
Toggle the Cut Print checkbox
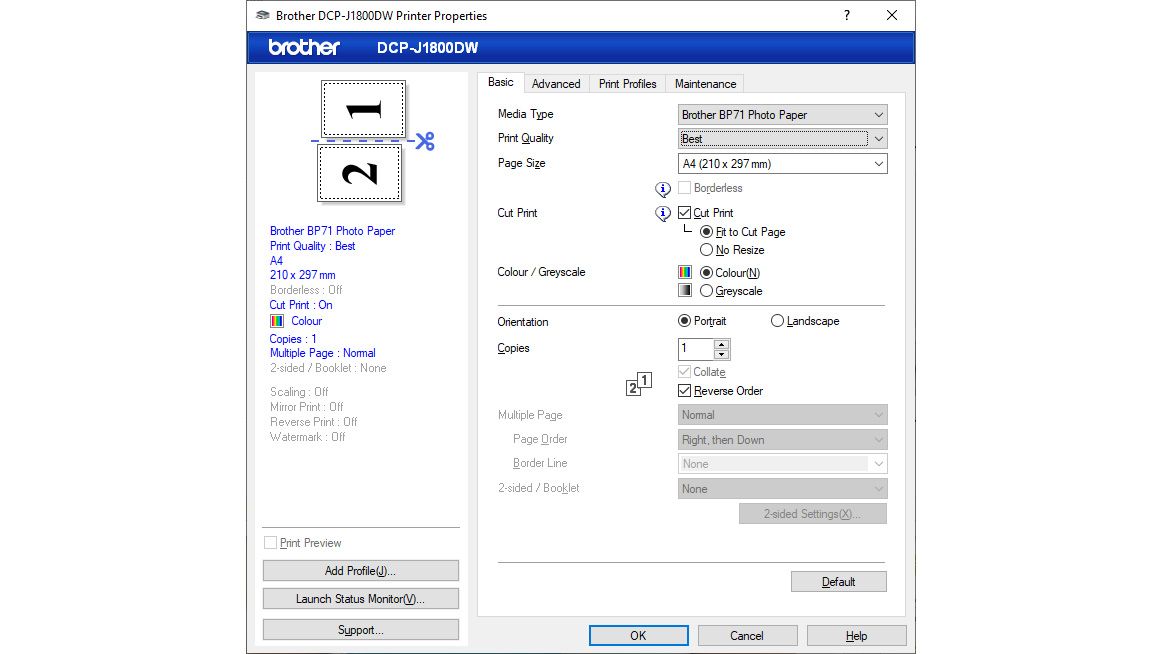click(685, 213)
